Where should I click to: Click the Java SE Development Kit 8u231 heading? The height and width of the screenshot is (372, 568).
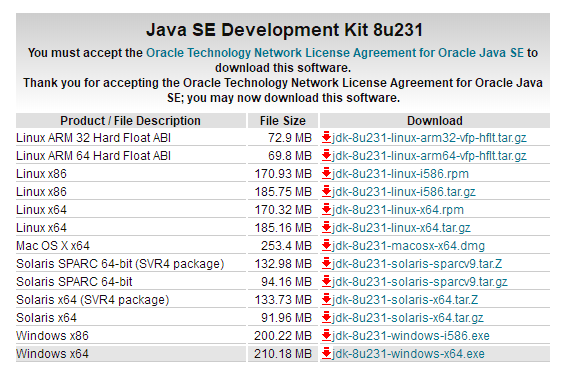click(x=284, y=30)
